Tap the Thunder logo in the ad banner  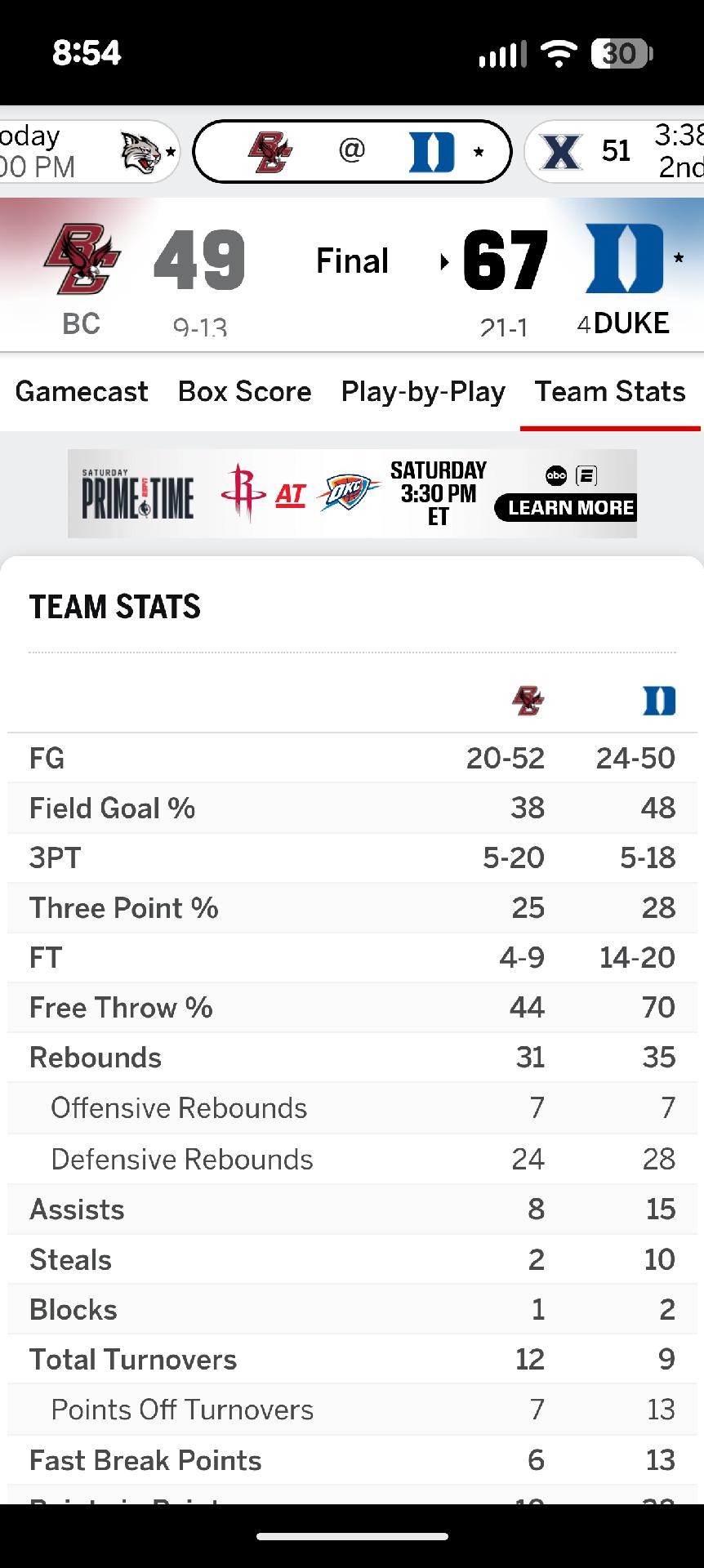[349, 492]
